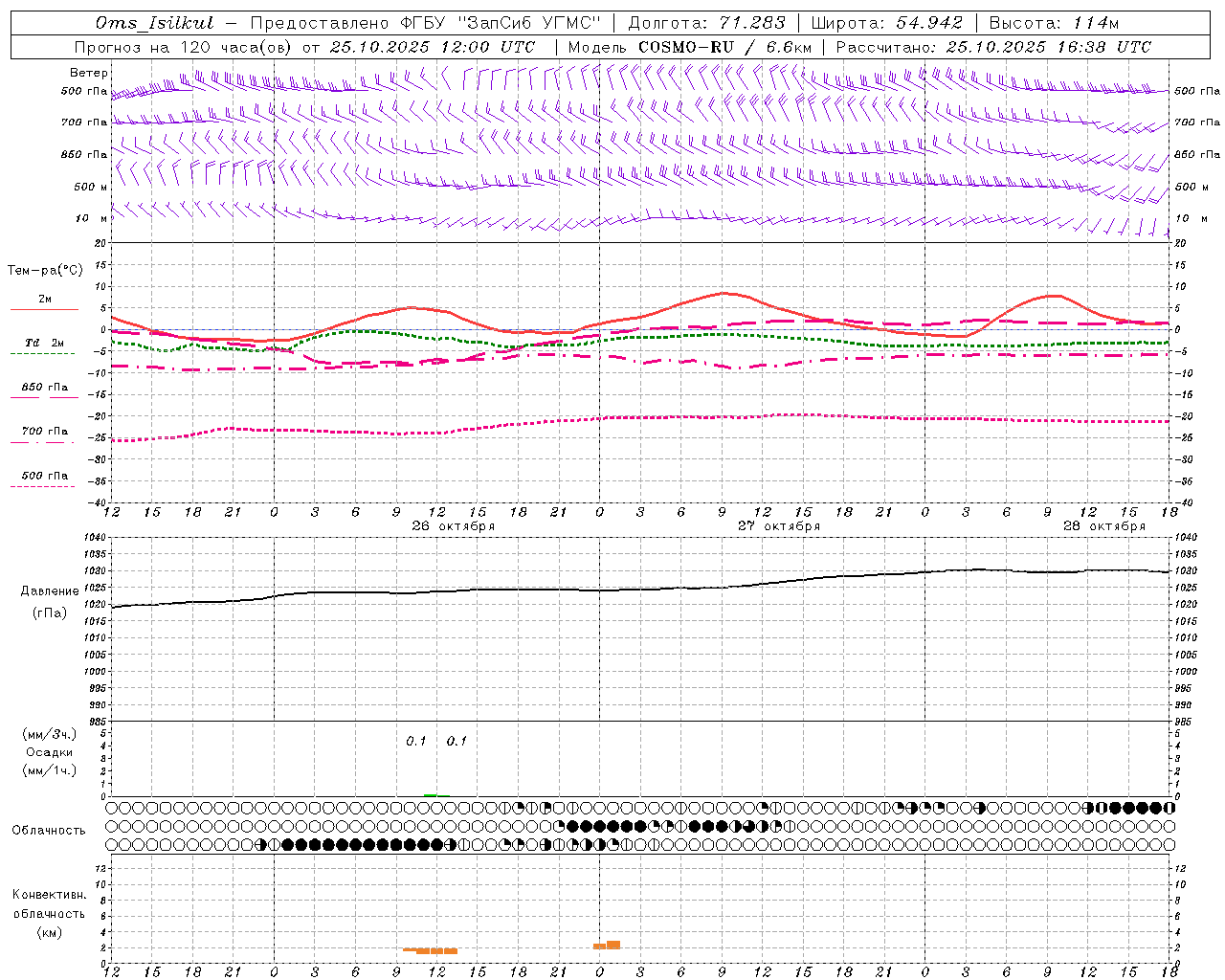Click the 'Осадки' precipitation label
Image resolution: width=1225 pixels, height=980 pixels.
point(50,752)
